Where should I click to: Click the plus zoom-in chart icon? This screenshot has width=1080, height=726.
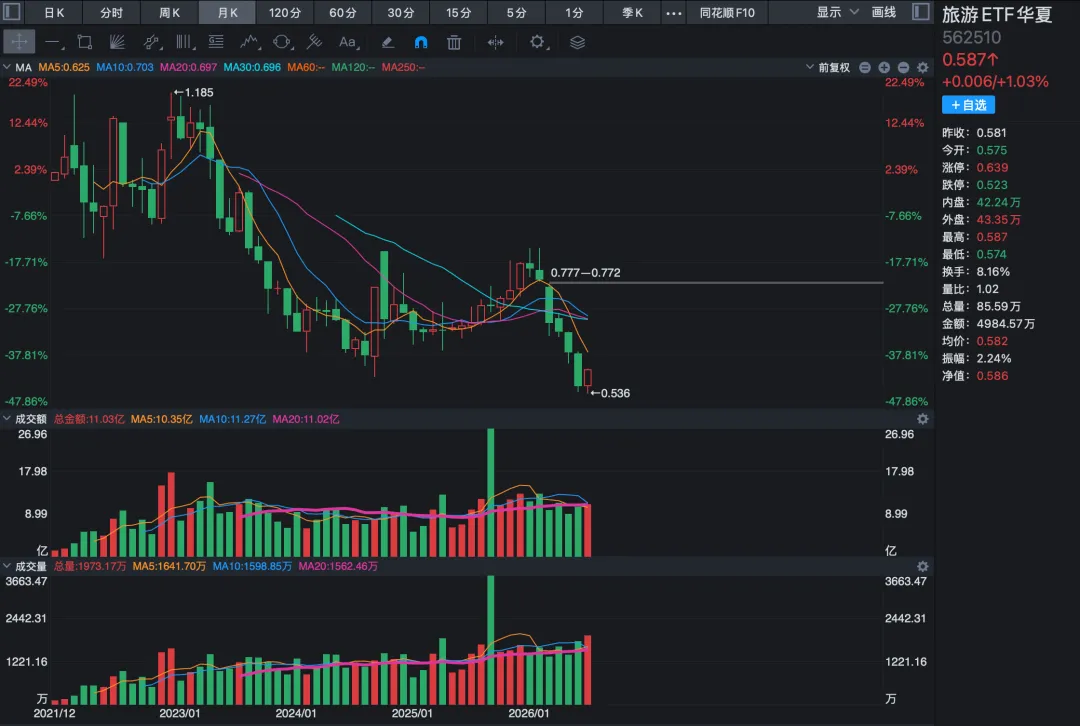884,68
